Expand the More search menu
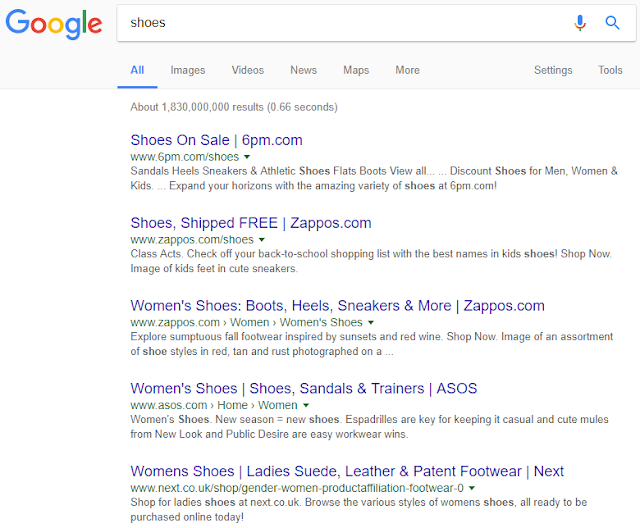The image size is (640, 528). coord(407,70)
